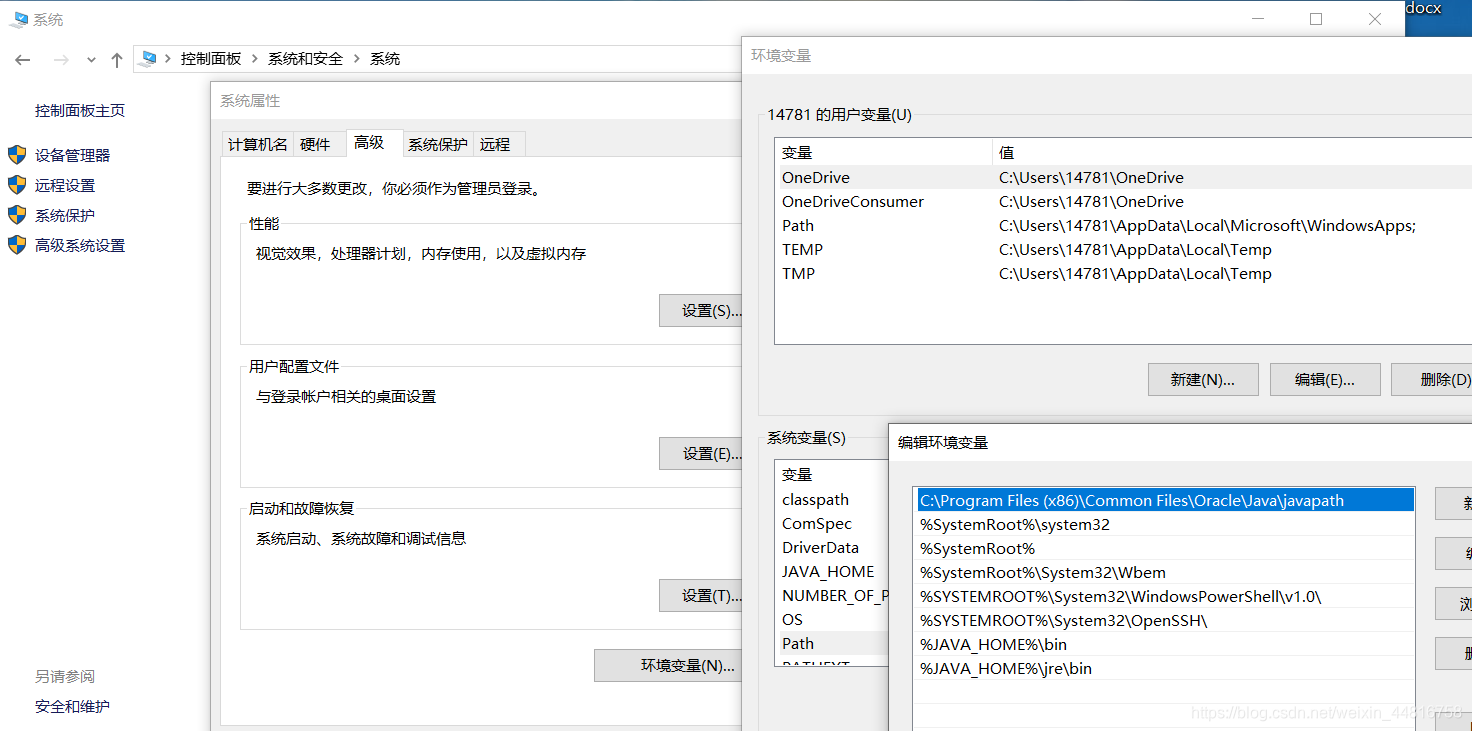Click 新建(N)... user variable button
Viewport: 1472px width, 731px height.
click(x=1203, y=380)
